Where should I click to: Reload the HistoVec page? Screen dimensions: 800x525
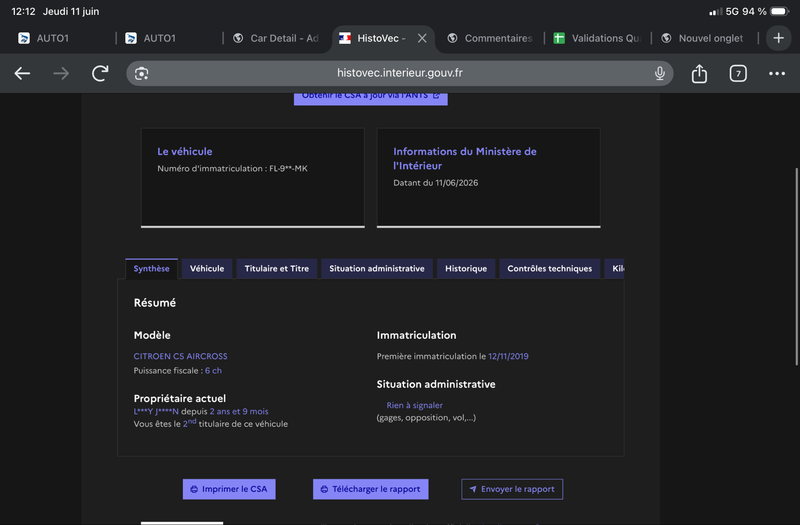[x=100, y=73]
